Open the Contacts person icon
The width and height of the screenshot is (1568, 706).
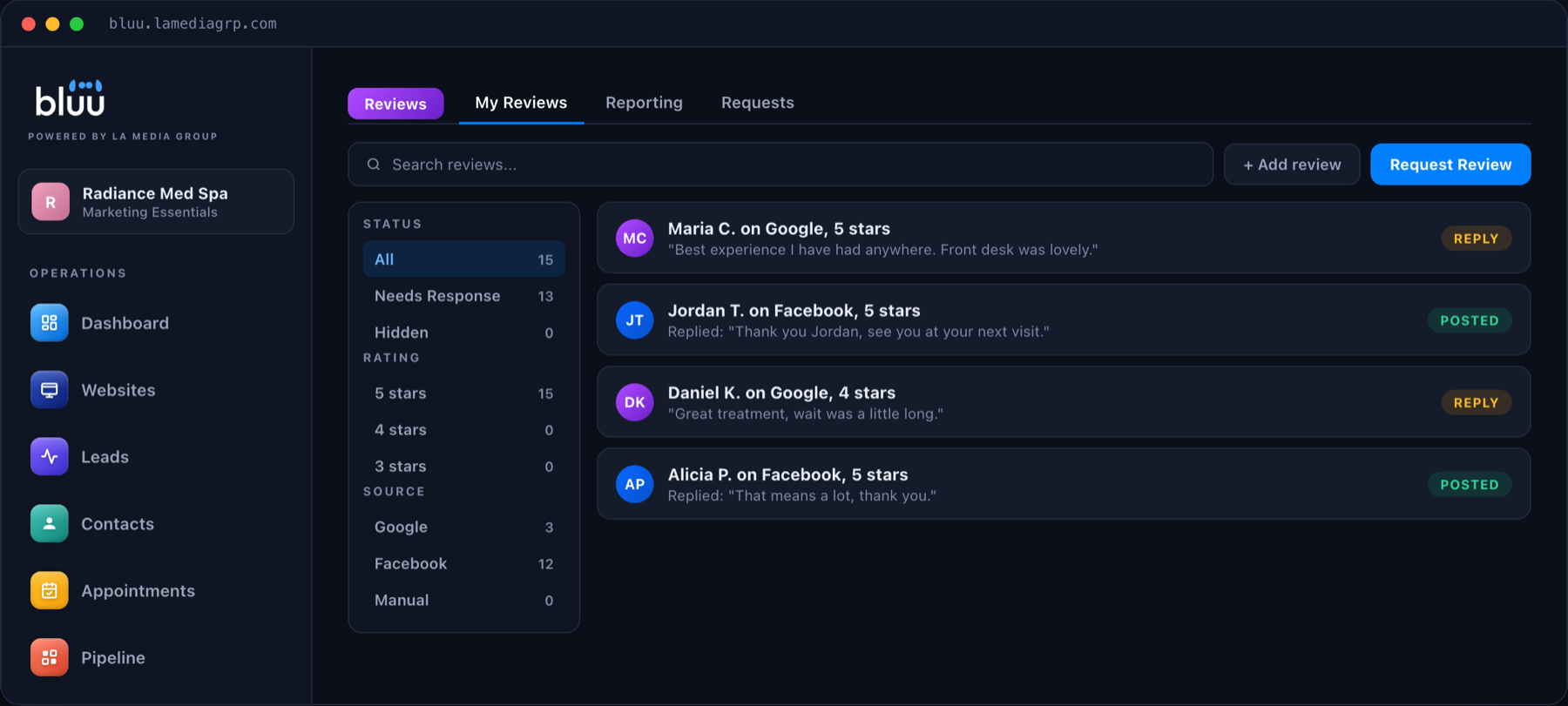tap(49, 524)
